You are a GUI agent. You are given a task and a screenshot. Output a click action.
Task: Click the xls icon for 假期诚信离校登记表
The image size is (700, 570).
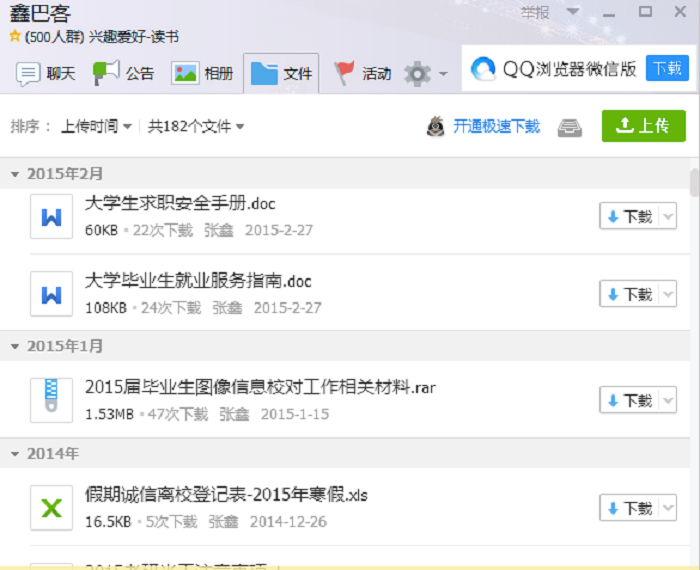click(52, 508)
